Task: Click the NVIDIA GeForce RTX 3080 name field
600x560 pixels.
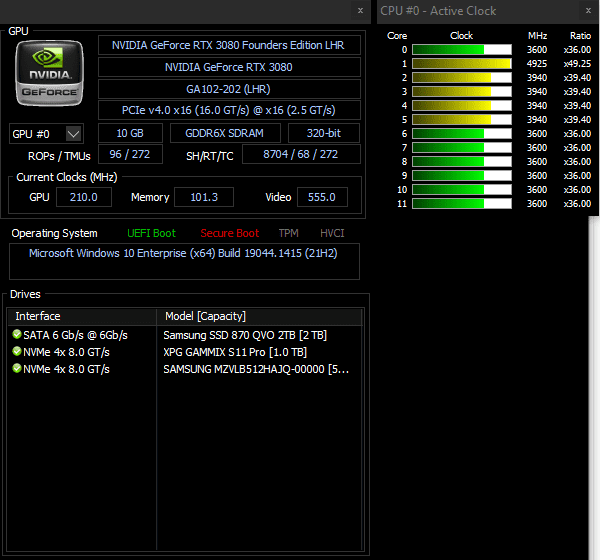Action: click(x=229, y=67)
